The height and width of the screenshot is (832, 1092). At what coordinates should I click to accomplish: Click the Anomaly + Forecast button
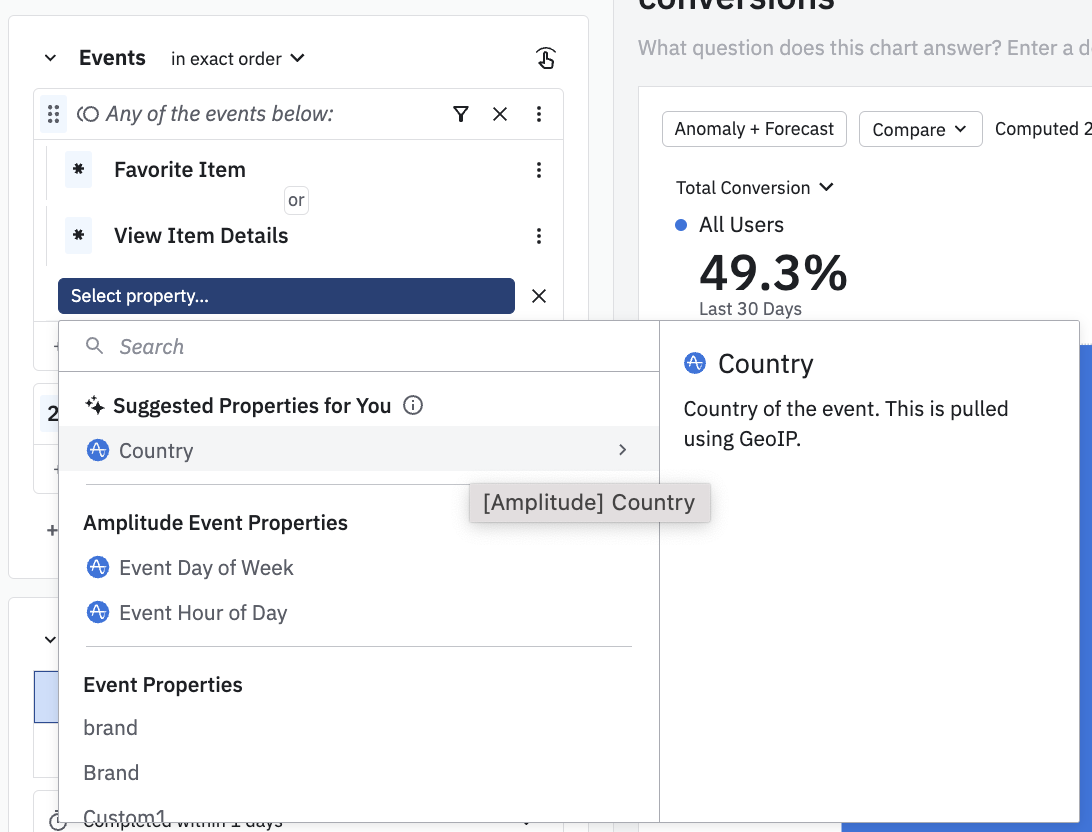click(x=754, y=129)
